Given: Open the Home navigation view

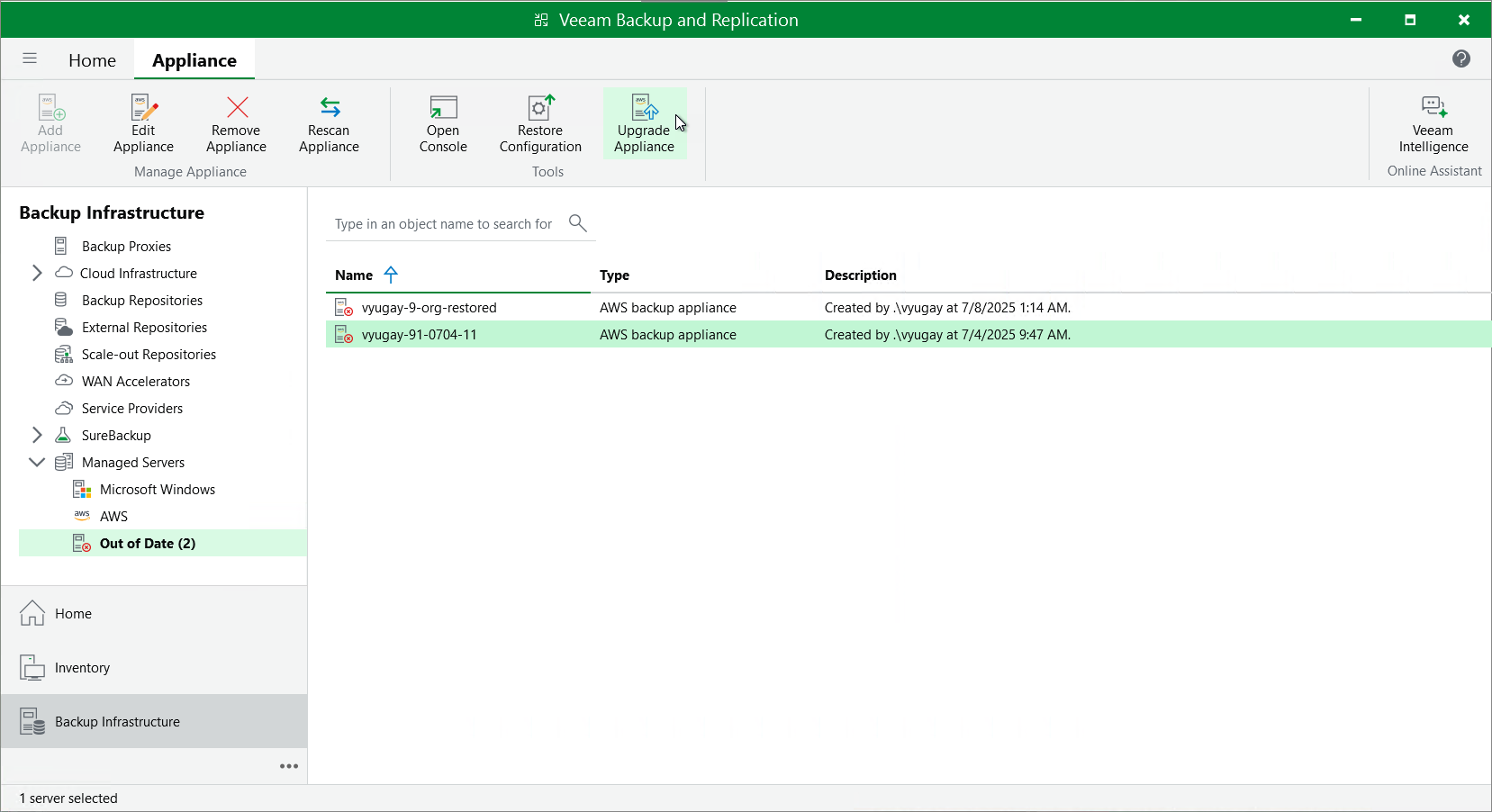Looking at the screenshot, I should click(73, 613).
